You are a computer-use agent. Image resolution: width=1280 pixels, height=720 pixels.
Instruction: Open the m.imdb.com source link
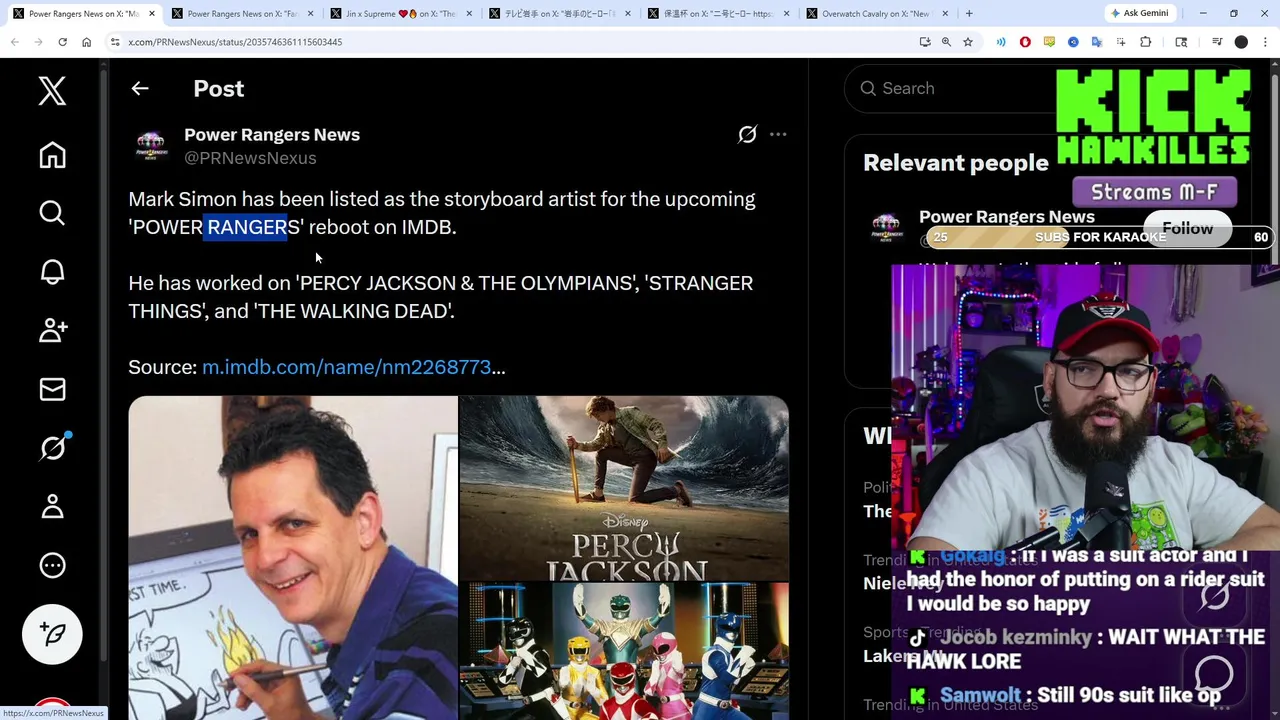click(x=353, y=367)
